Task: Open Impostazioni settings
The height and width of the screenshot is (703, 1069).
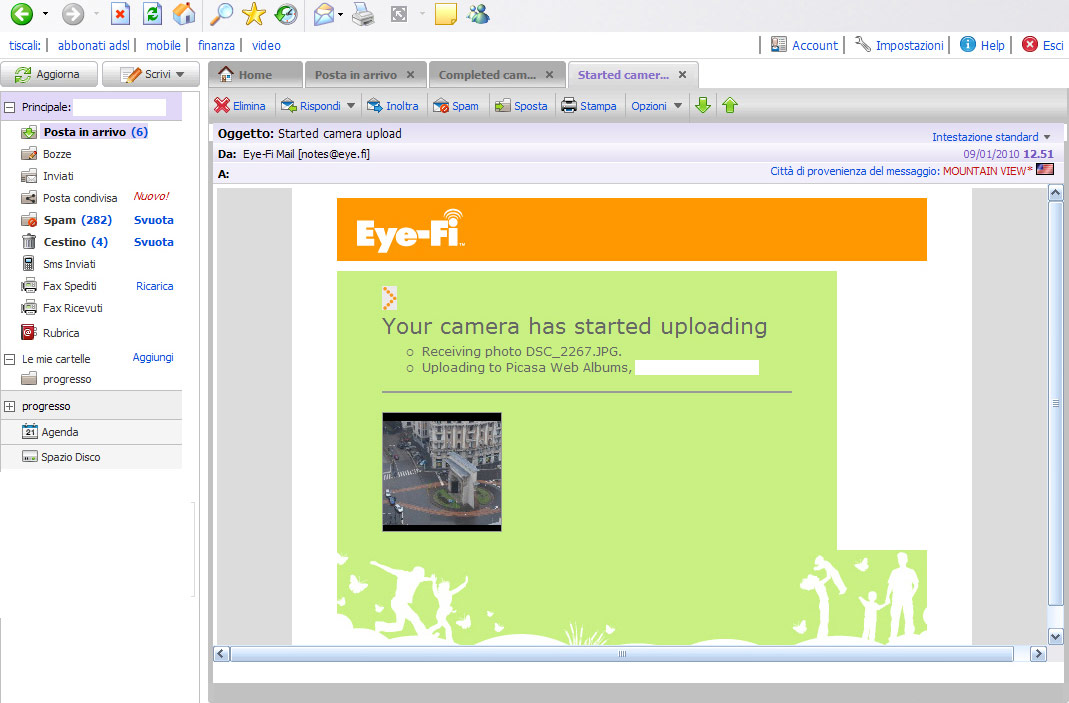Action: [x=899, y=45]
